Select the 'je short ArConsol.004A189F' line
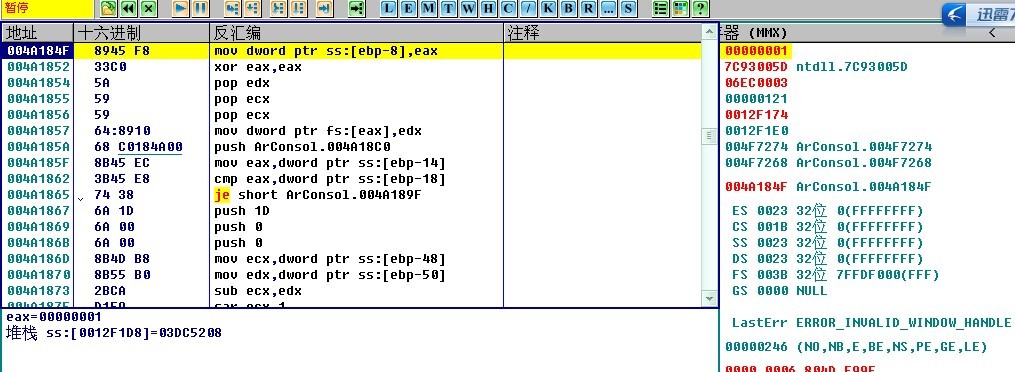The width and height of the screenshot is (1015, 372). click(x=318, y=195)
